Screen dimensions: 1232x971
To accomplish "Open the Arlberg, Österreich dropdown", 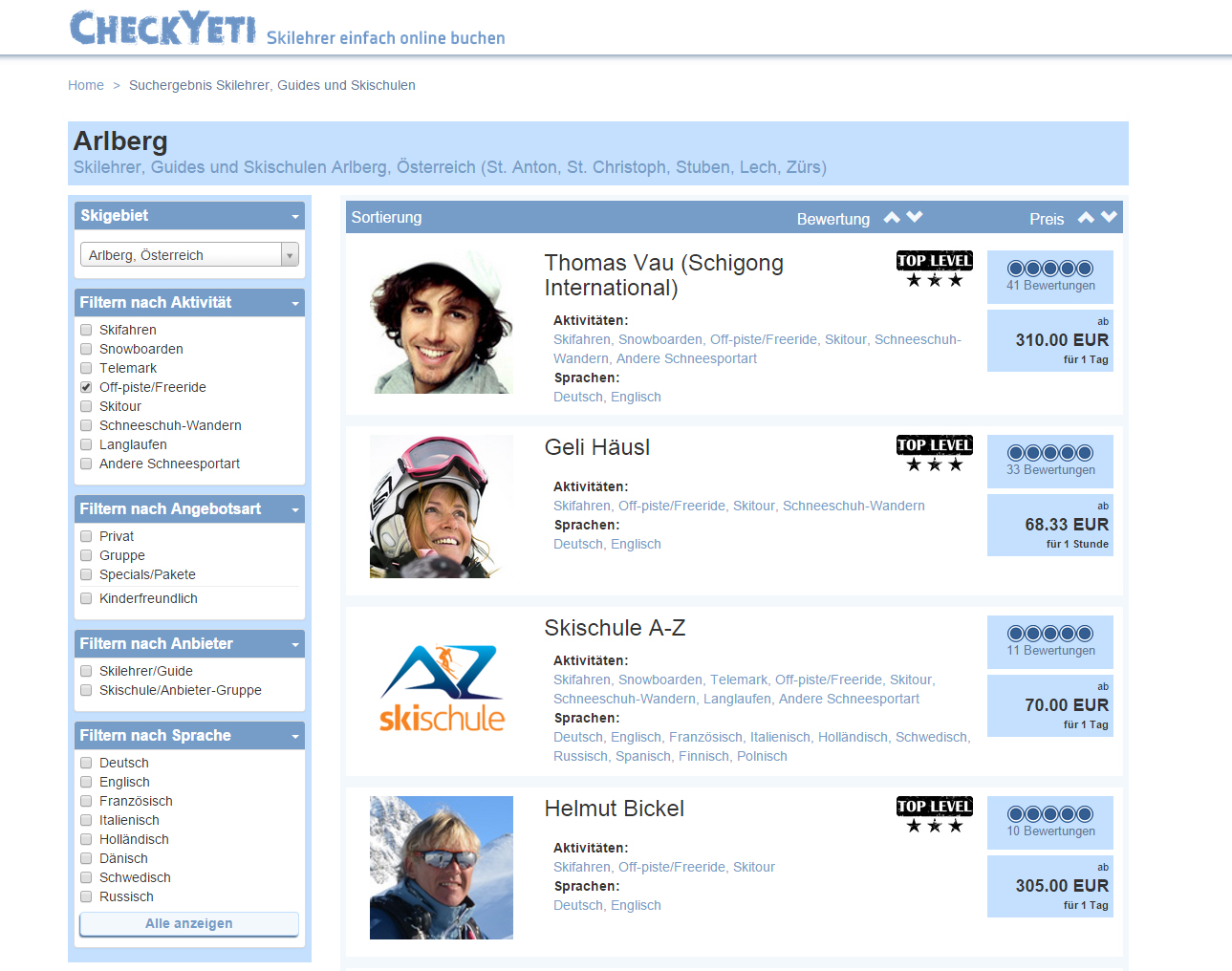I will coord(189,255).
